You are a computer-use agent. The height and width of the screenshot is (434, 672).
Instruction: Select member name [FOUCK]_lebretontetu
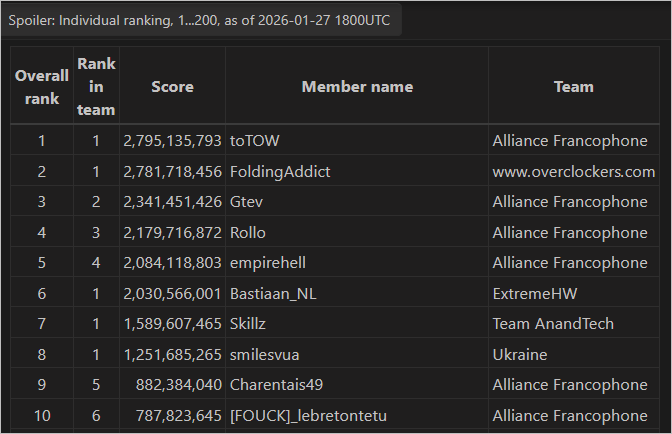(307, 416)
